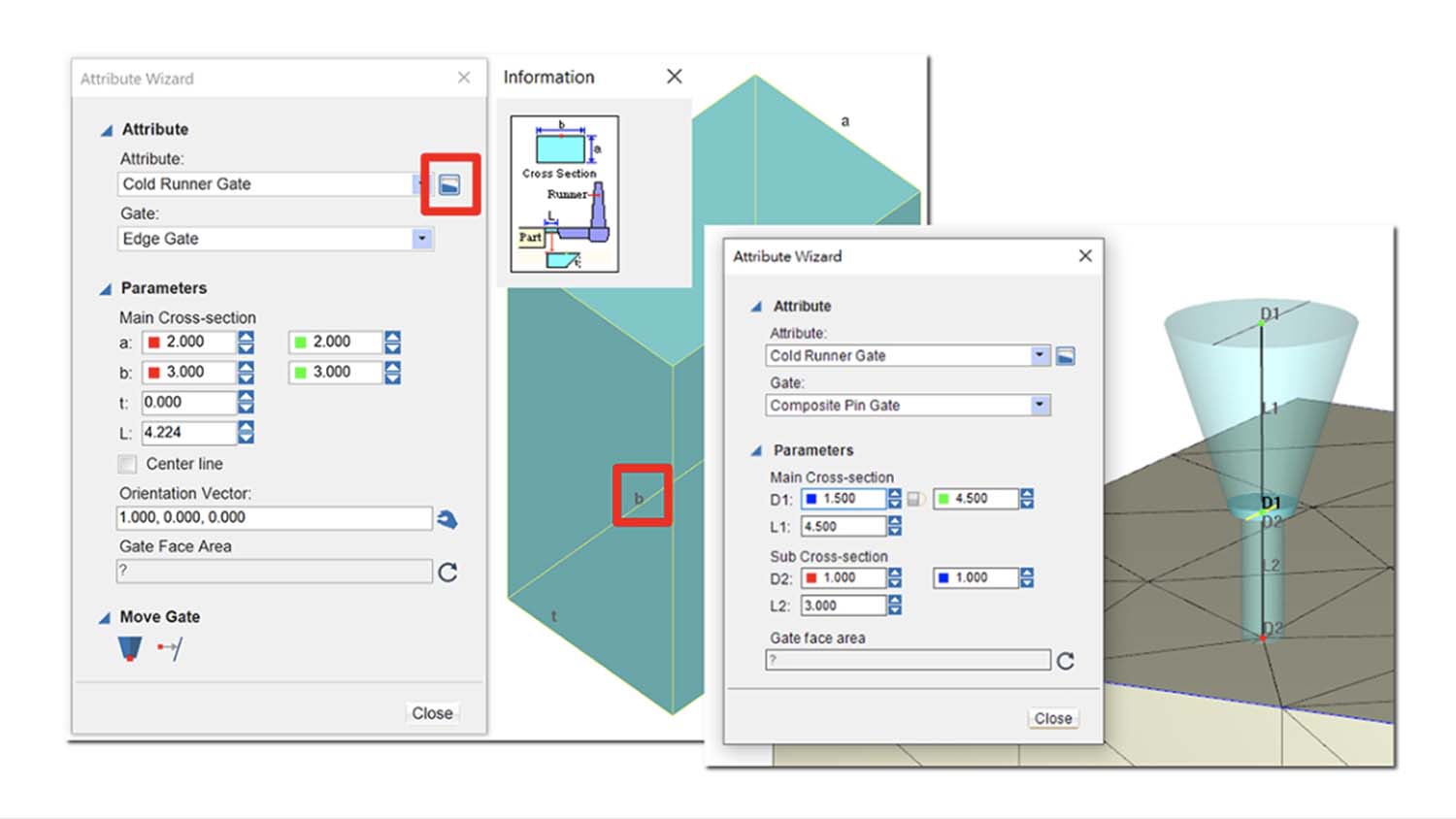Click the red swatch in D2 field
The height and width of the screenshot is (819, 1456).
[811, 578]
